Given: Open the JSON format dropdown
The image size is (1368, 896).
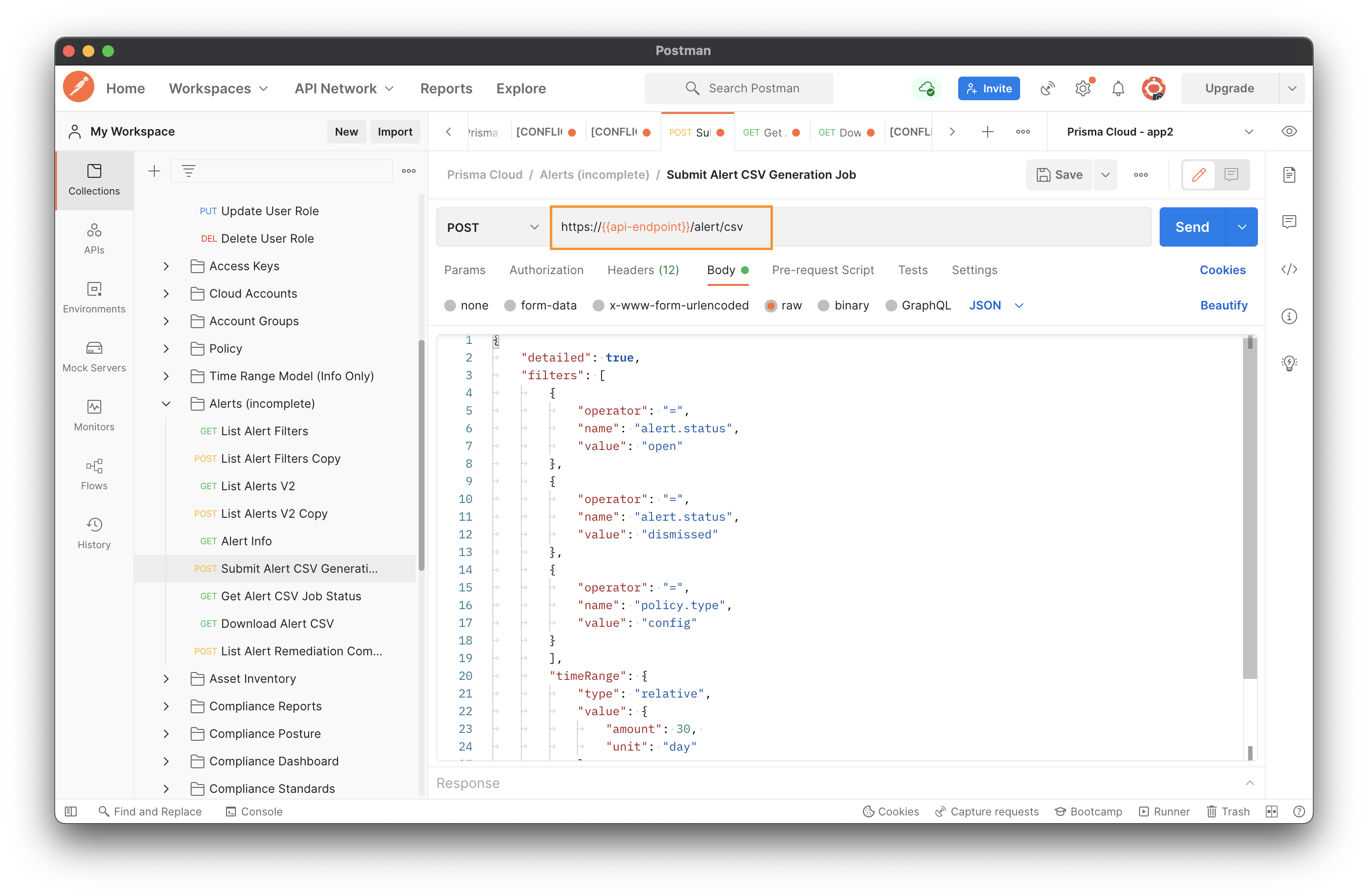Looking at the screenshot, I should coord(996,306).
